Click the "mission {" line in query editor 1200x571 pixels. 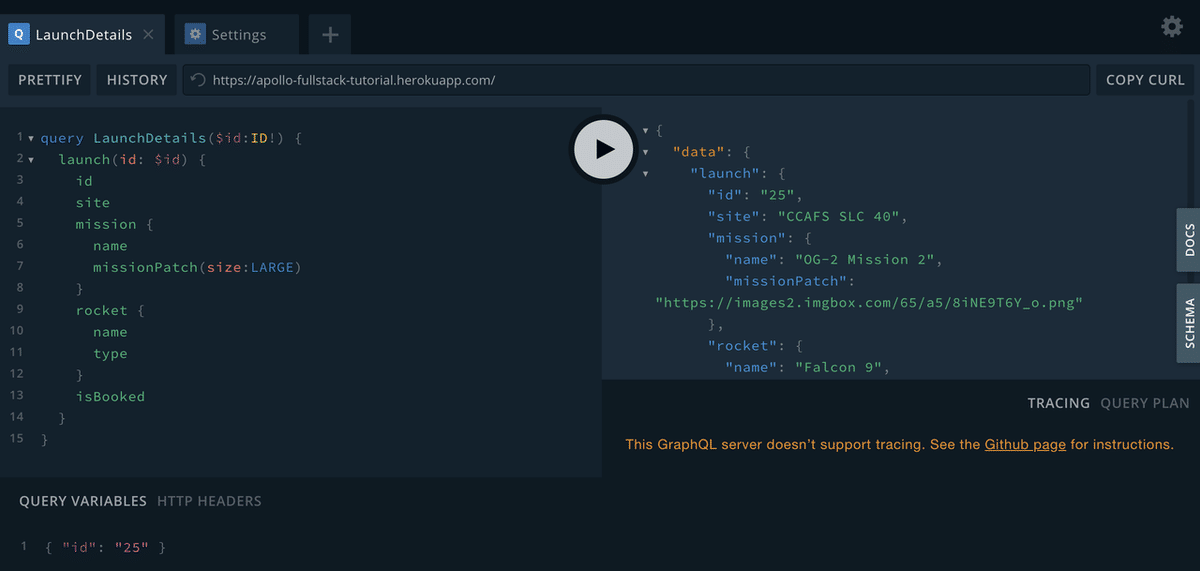pos(114,224)
